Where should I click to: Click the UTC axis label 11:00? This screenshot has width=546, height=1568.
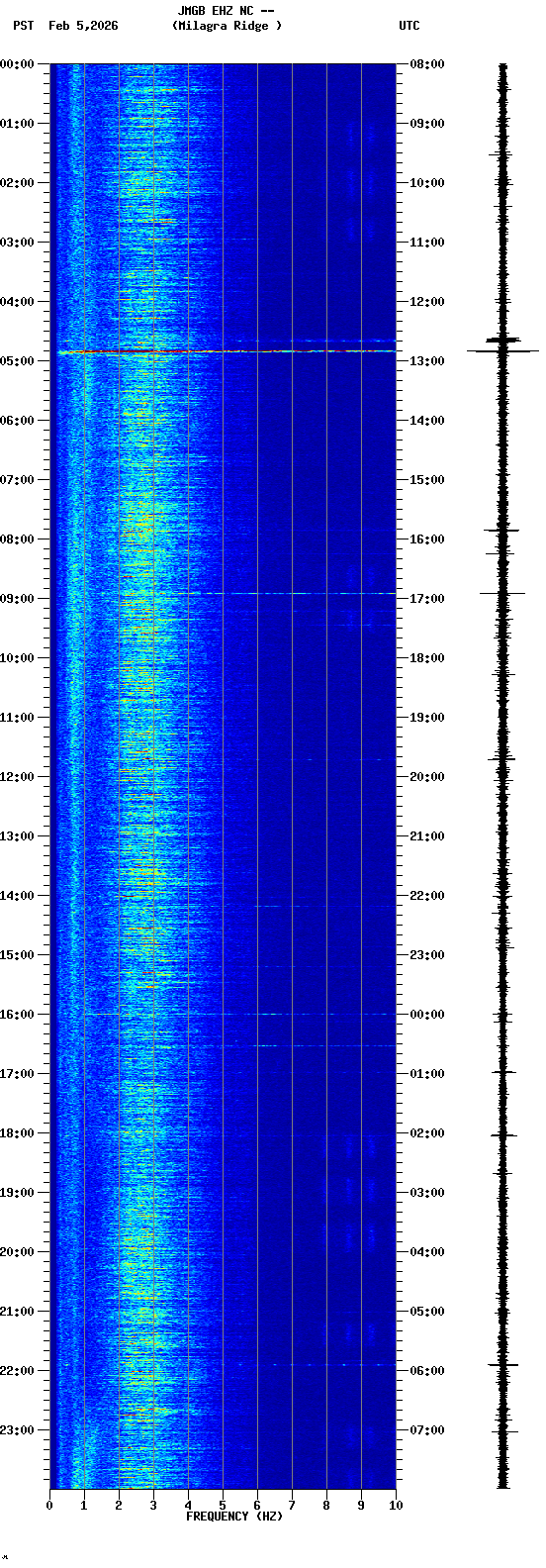427,243
